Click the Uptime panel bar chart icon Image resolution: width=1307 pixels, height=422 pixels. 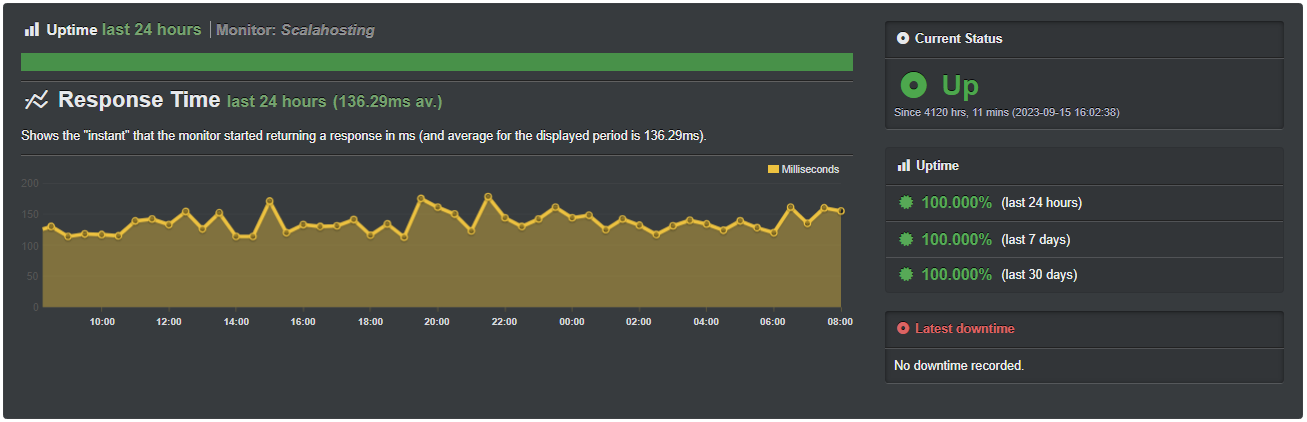(903, 166)
